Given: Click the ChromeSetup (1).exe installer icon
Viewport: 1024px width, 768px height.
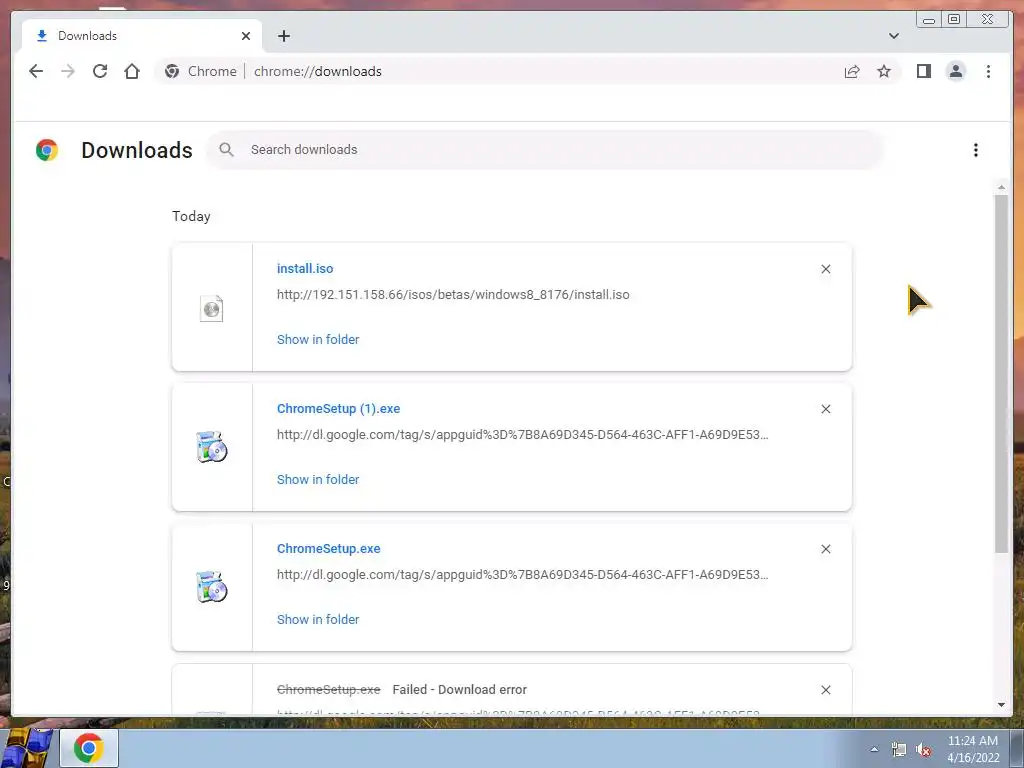Looking at the screenshot, I should [x=212, y=447].
